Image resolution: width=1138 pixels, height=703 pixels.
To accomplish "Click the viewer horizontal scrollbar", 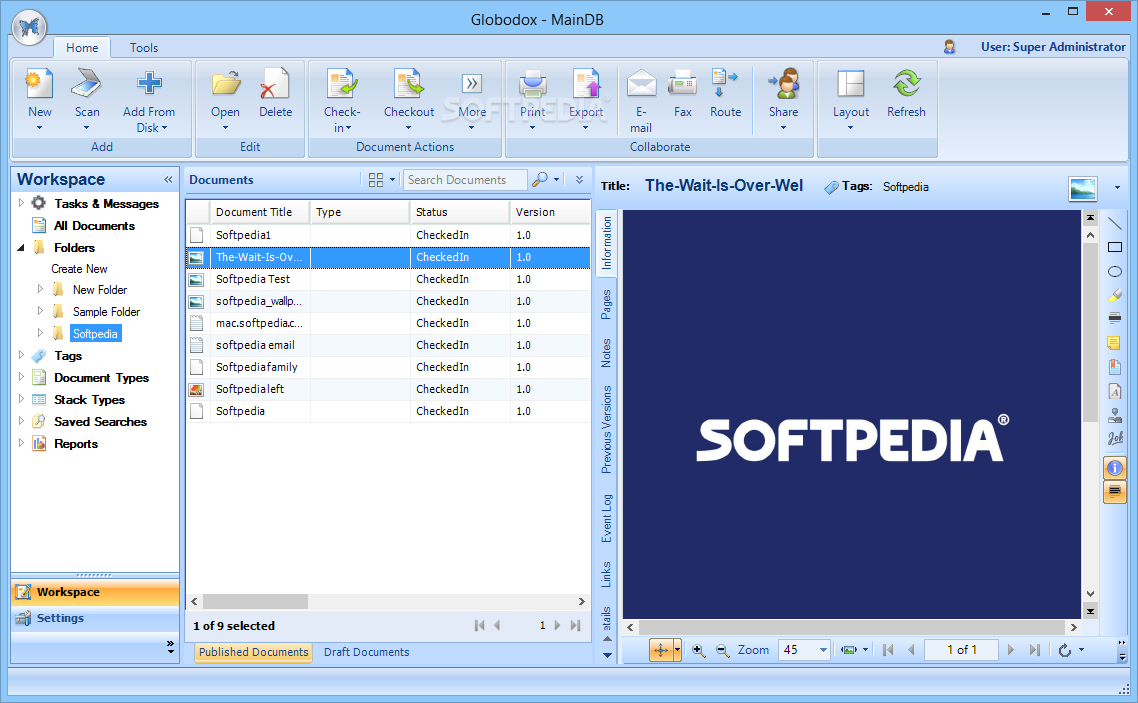I will pyautogui.click(x=852, y=628).
